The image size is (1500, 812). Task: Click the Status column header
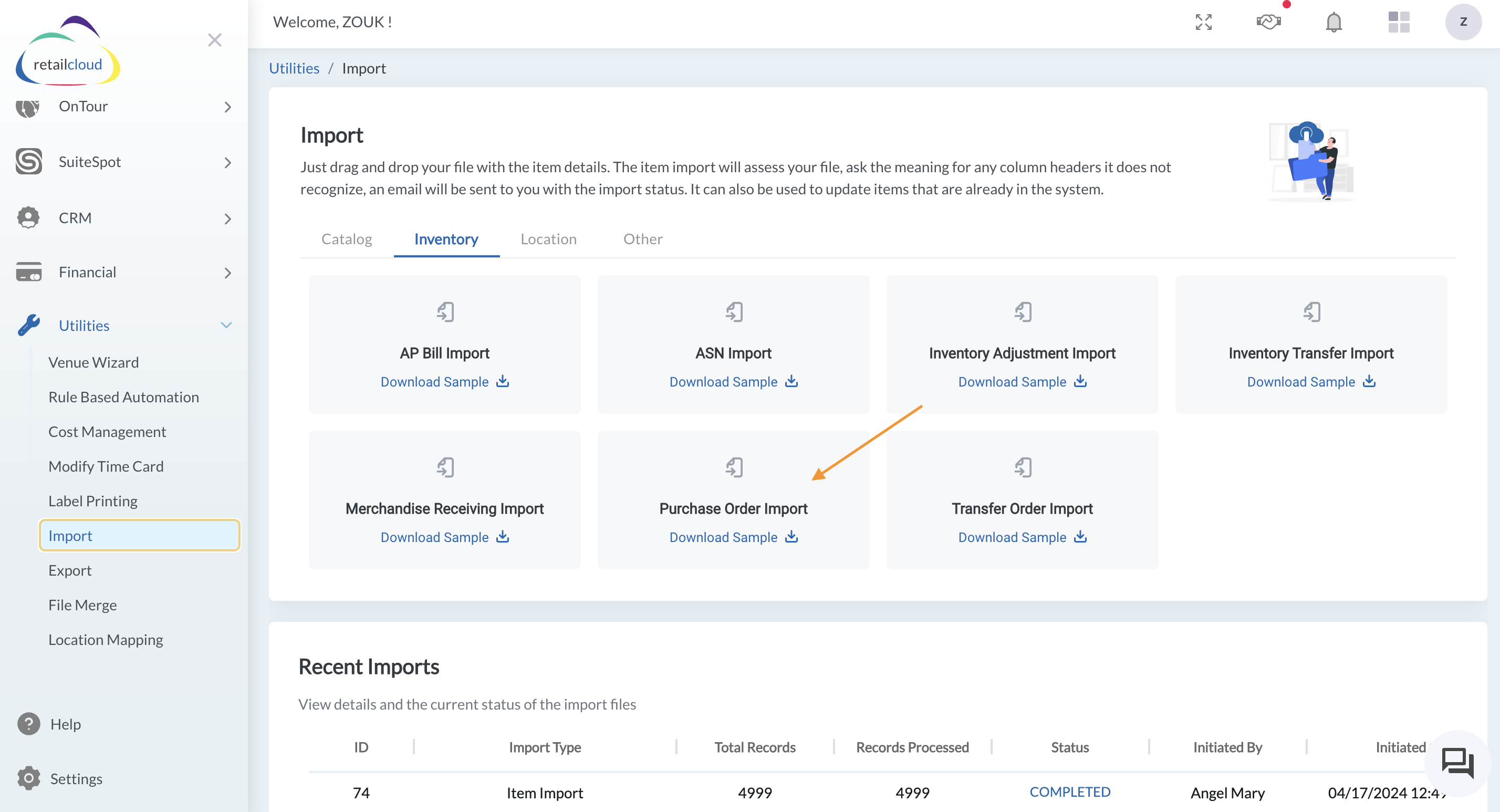tap(1070, 747)
